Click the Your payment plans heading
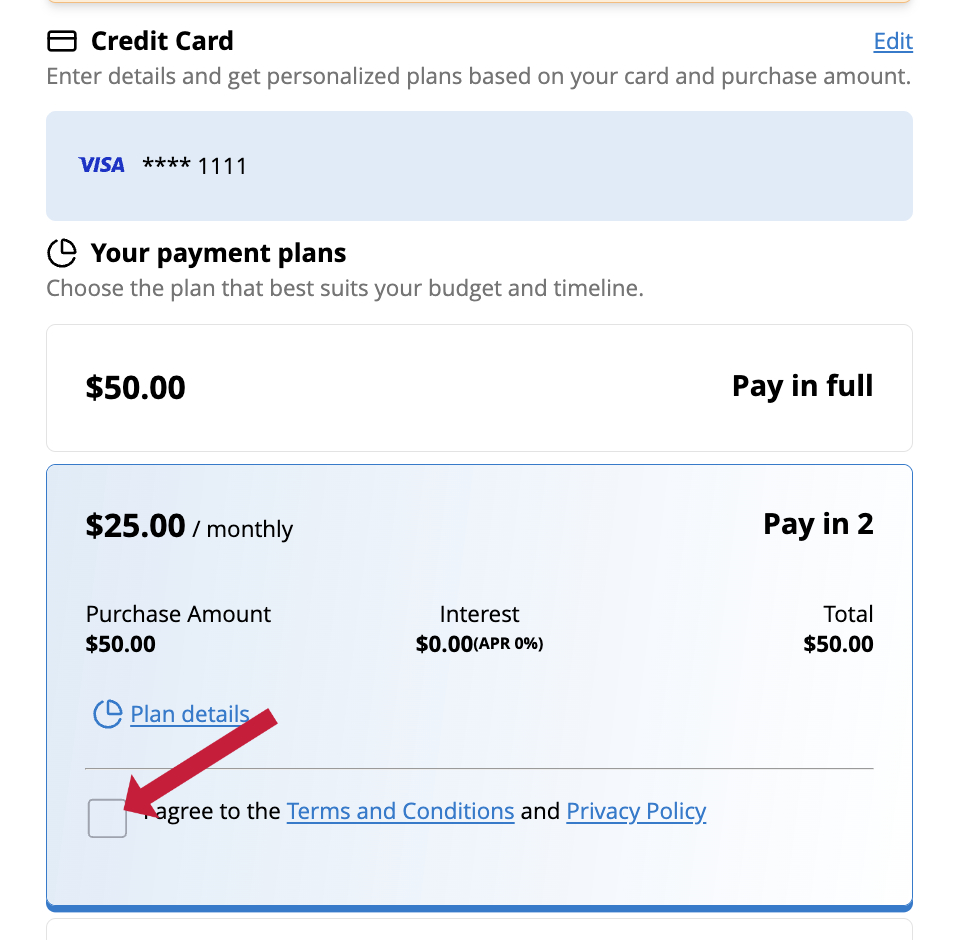 click(x=218, y=253)
